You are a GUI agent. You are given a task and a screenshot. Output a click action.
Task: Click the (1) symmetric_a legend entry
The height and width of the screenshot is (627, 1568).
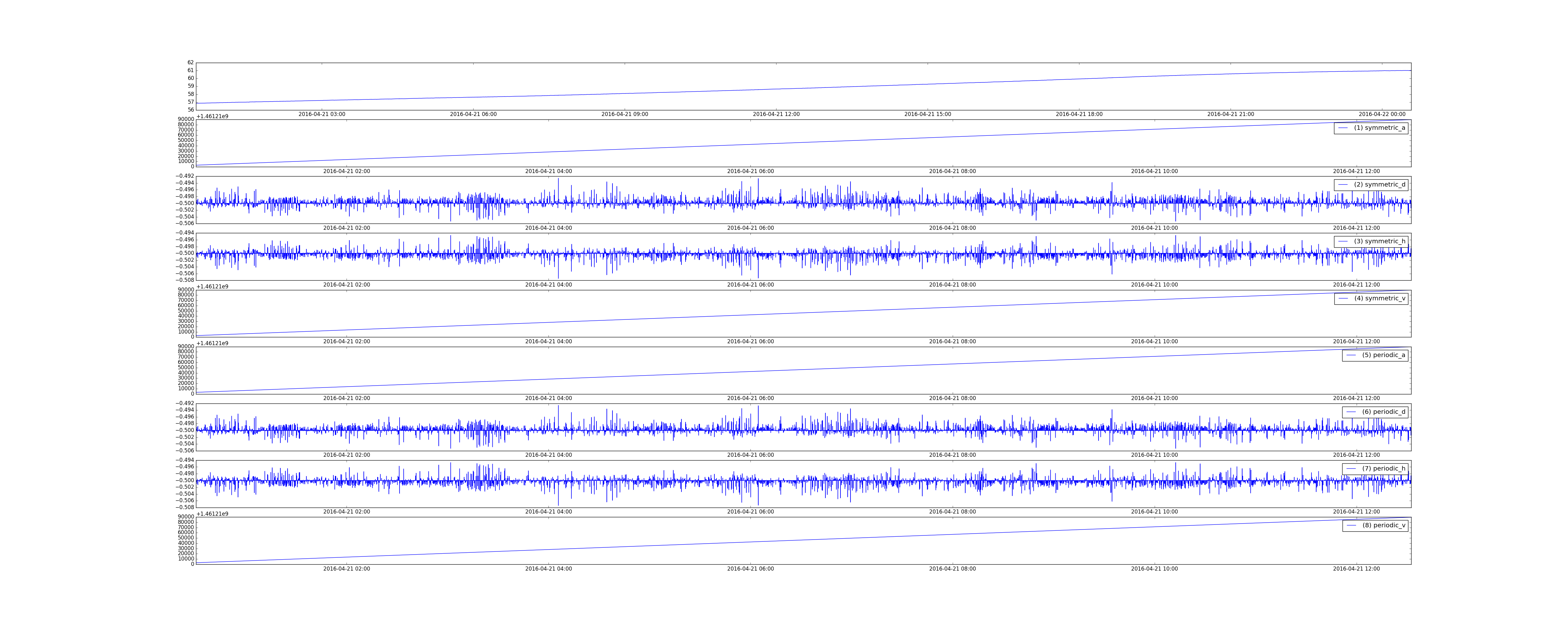pyautogui.click(x=1371, y=128)
